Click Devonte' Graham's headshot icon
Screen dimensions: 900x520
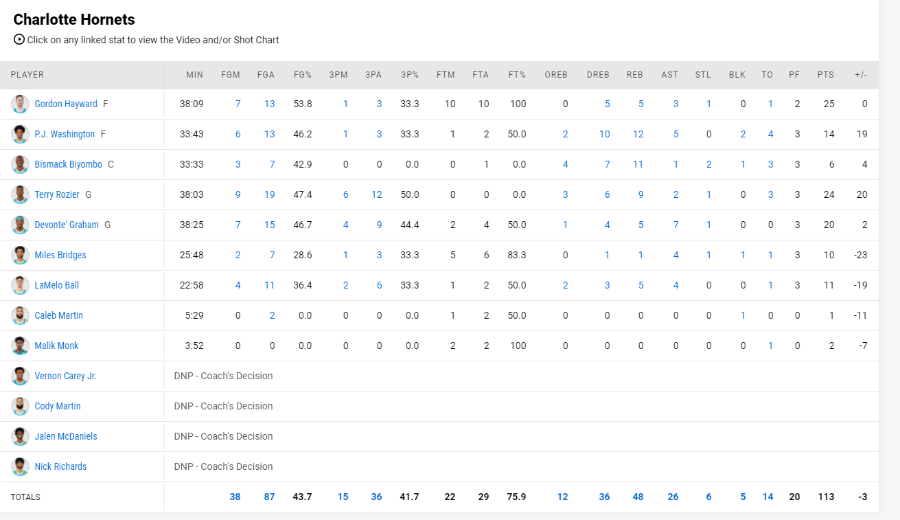pyautogui.click(x=20, y=225)
